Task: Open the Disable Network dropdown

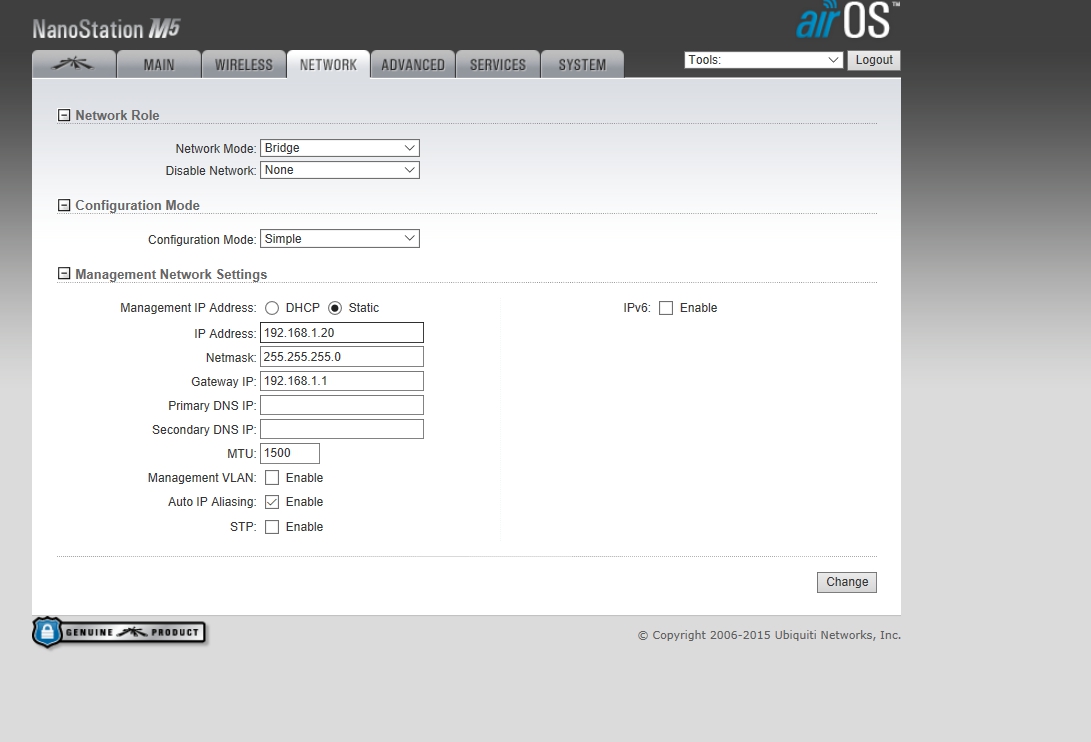Action: (x=339, y=170)
